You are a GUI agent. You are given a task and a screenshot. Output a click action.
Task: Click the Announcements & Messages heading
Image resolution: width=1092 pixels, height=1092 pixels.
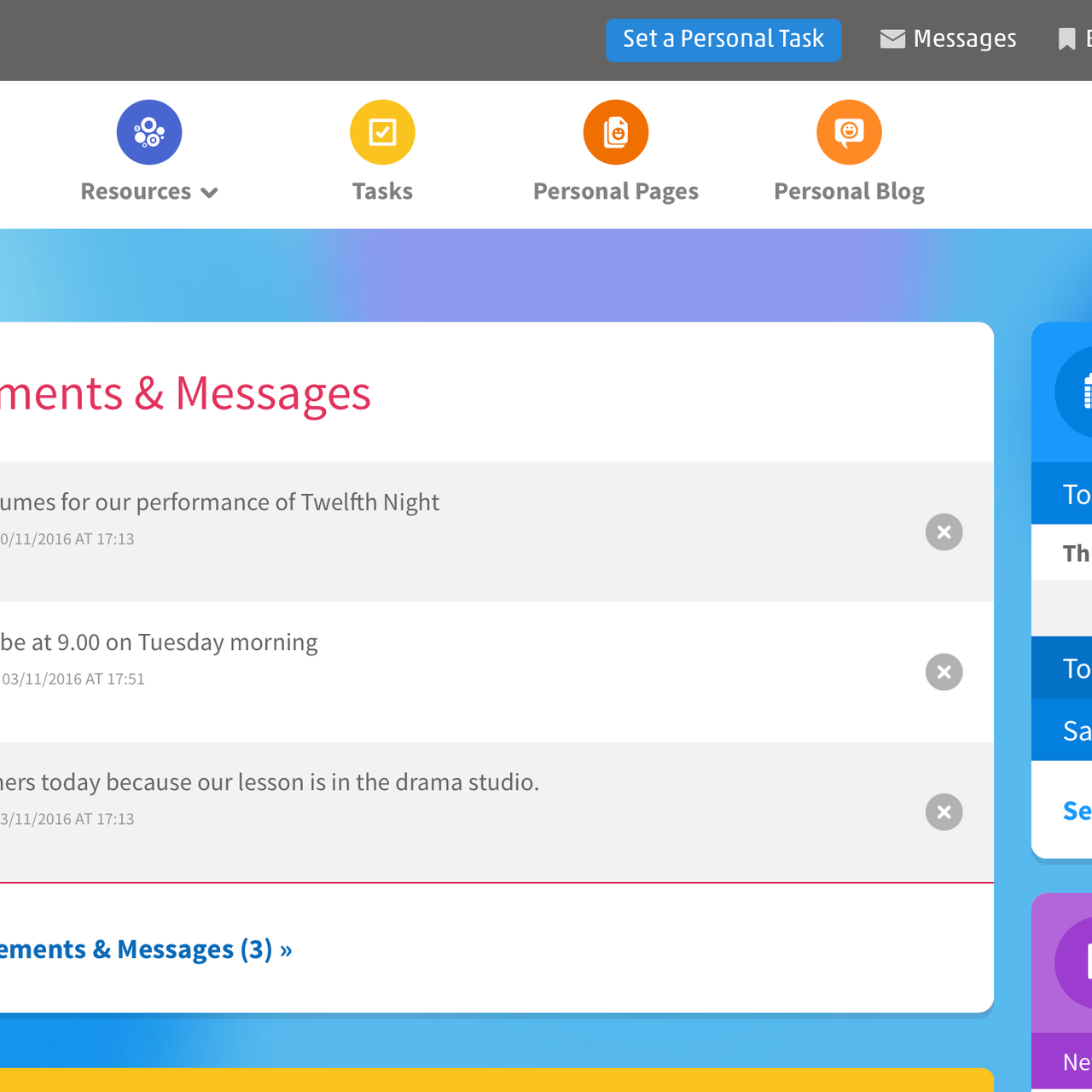click(186, 393)
